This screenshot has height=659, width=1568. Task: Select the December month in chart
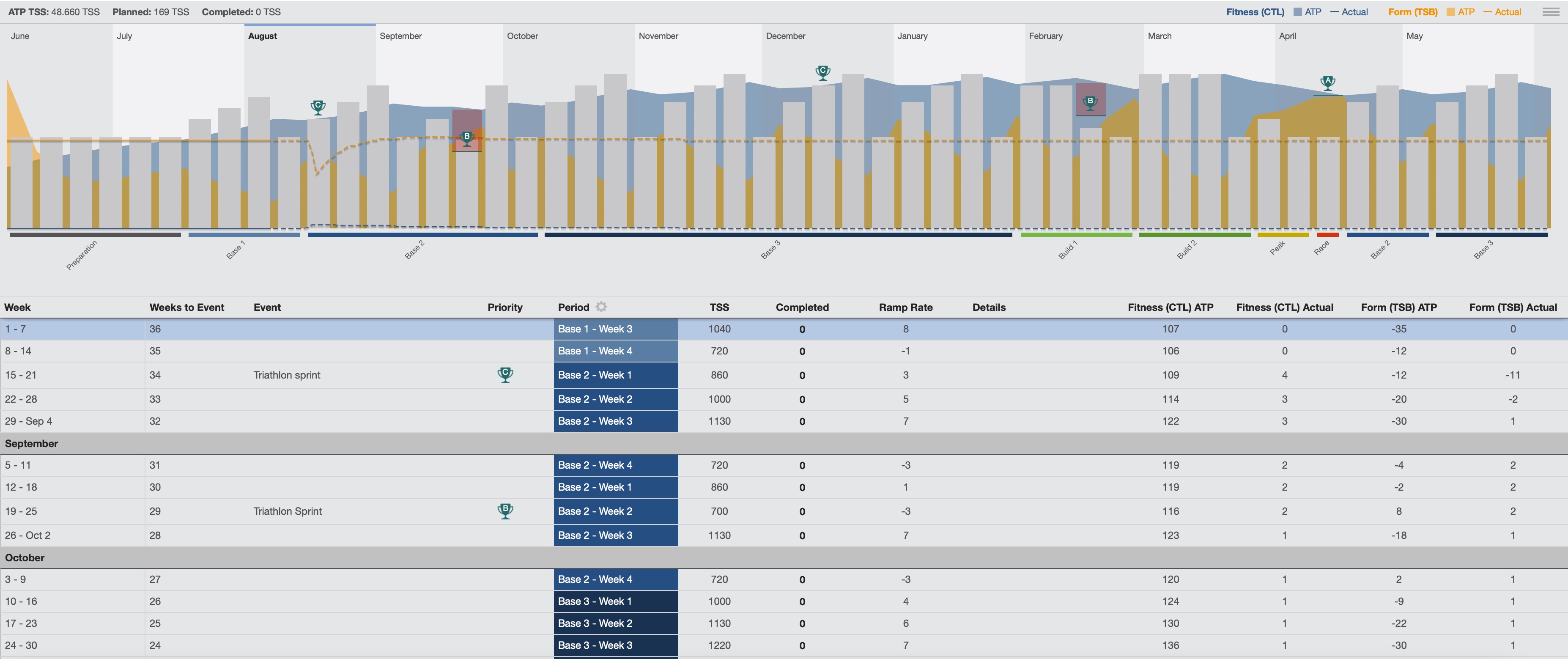(x=785, y=36)
